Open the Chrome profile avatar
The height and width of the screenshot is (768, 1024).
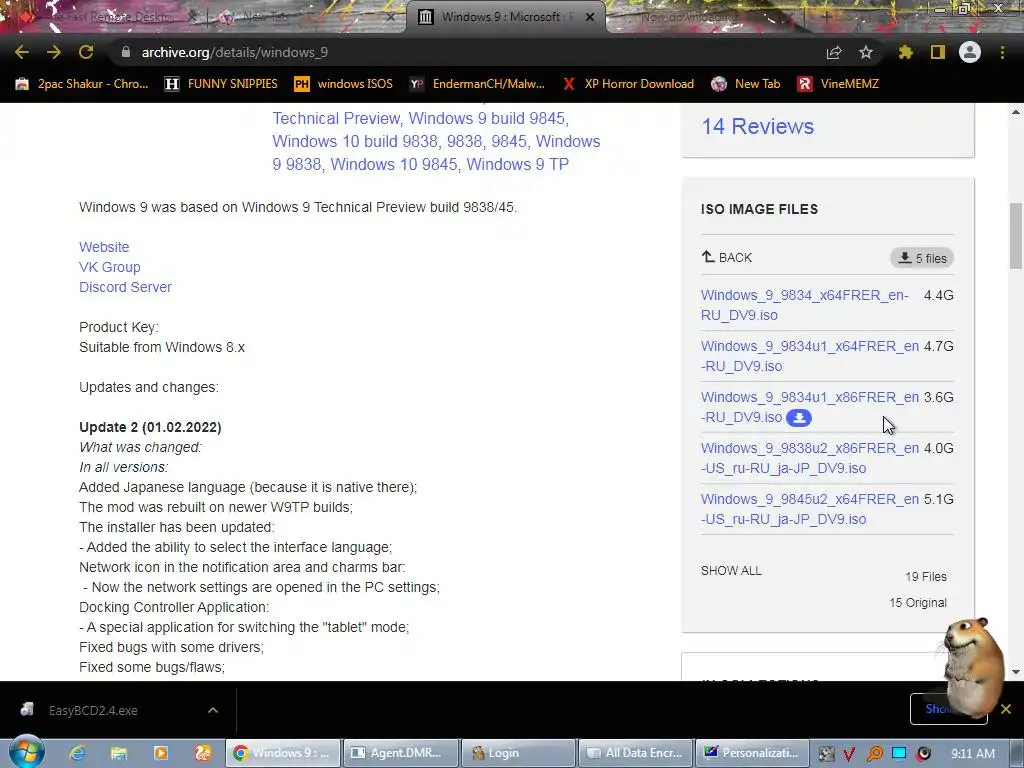(970, 52)
